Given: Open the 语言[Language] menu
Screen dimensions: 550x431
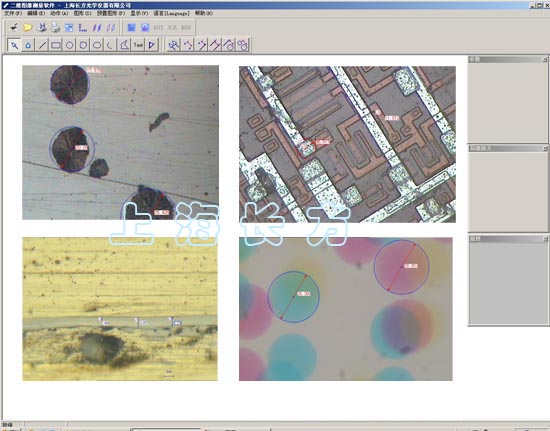Looking at the screenshot, I should pos(171,13).
